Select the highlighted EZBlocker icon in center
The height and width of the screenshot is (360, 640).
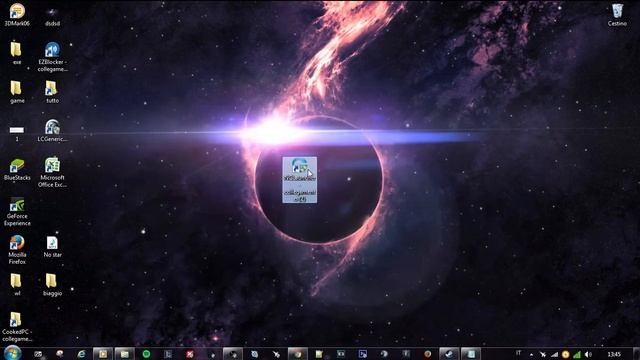pos(300,180)
